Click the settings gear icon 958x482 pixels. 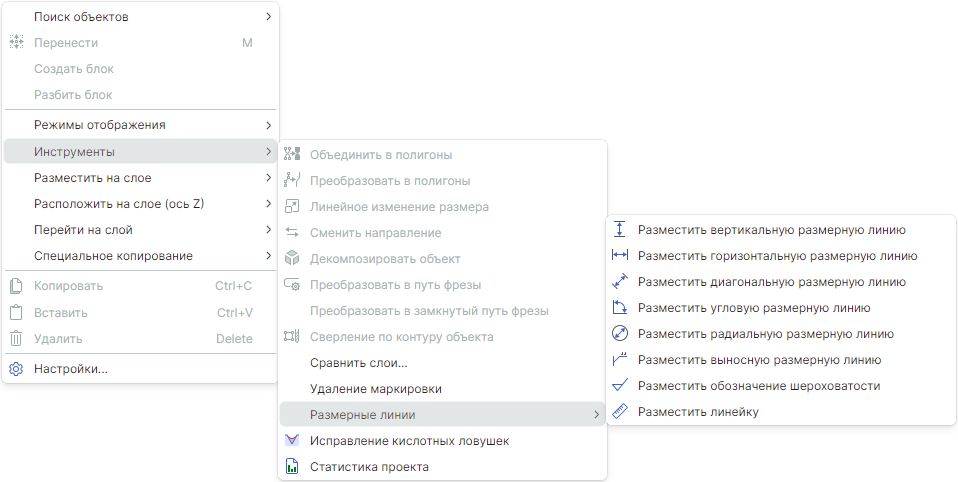(16, 369)
